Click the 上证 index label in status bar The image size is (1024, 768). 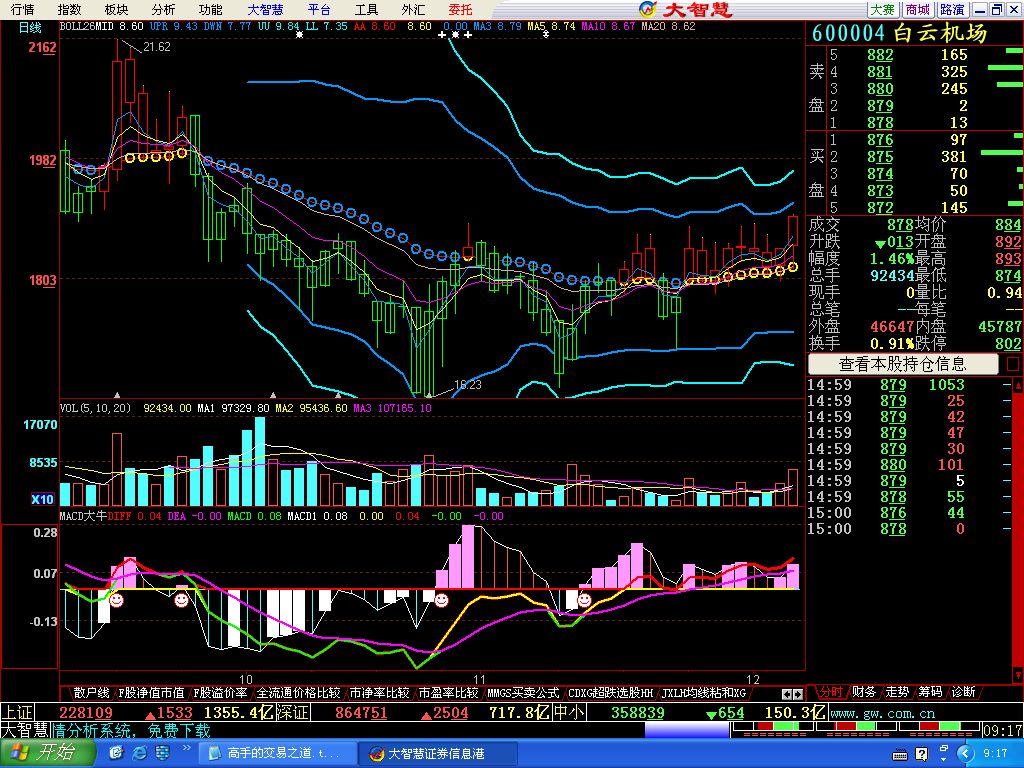tap(17, 712)
